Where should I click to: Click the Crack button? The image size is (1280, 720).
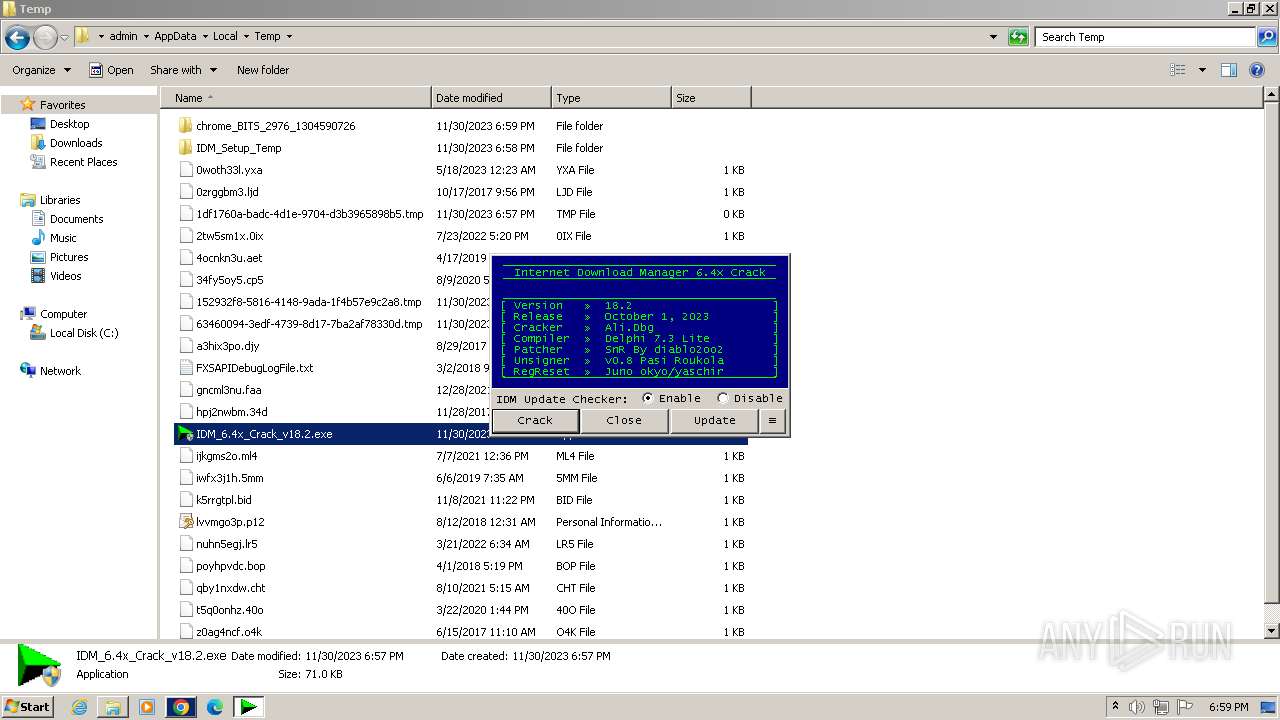point(535,421)
